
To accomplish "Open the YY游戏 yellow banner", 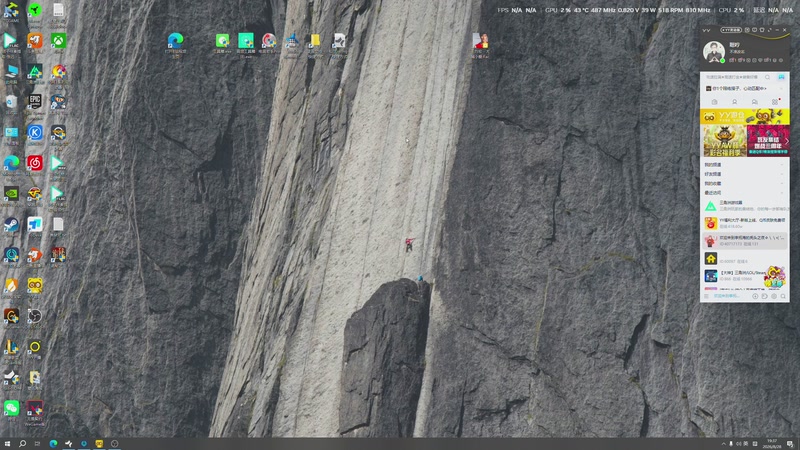I will point(744,116).
